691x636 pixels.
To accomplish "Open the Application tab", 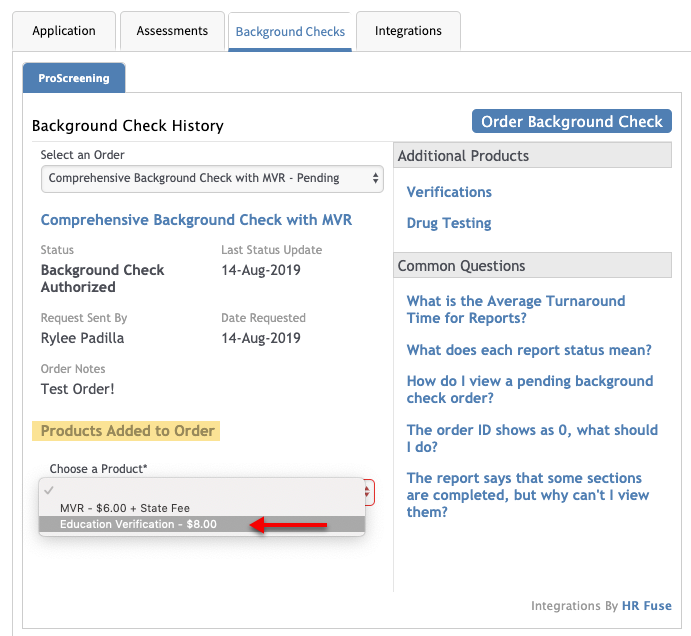I will (64, 31).
